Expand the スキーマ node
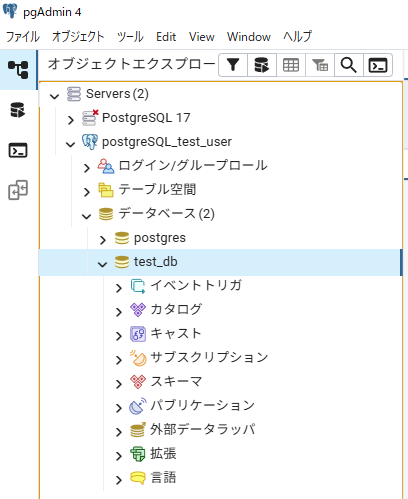Screen dimensions: 408x499 tap(119, 384)
